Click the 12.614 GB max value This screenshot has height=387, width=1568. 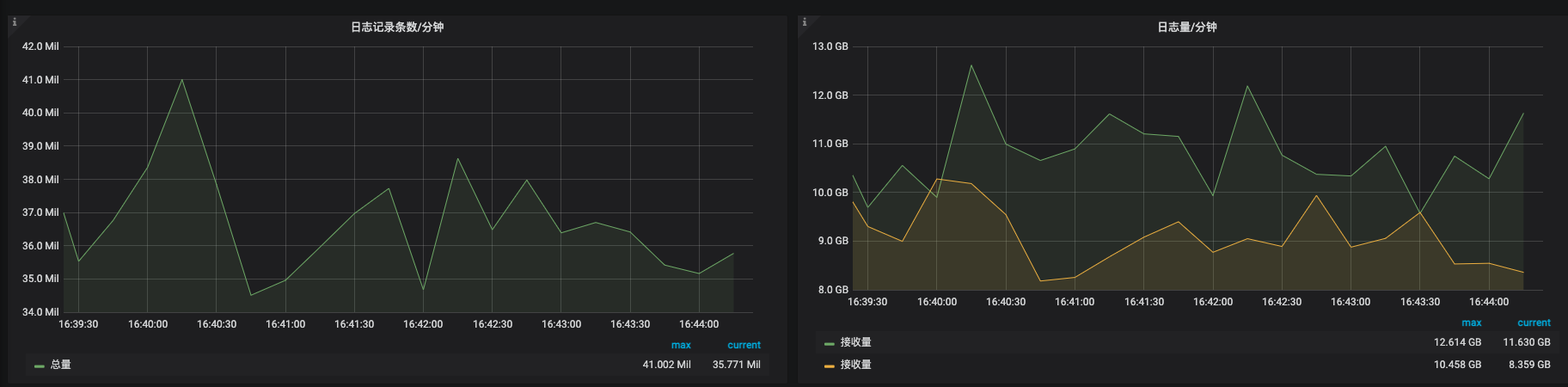pyautogui.click(x=1457, y=342)
